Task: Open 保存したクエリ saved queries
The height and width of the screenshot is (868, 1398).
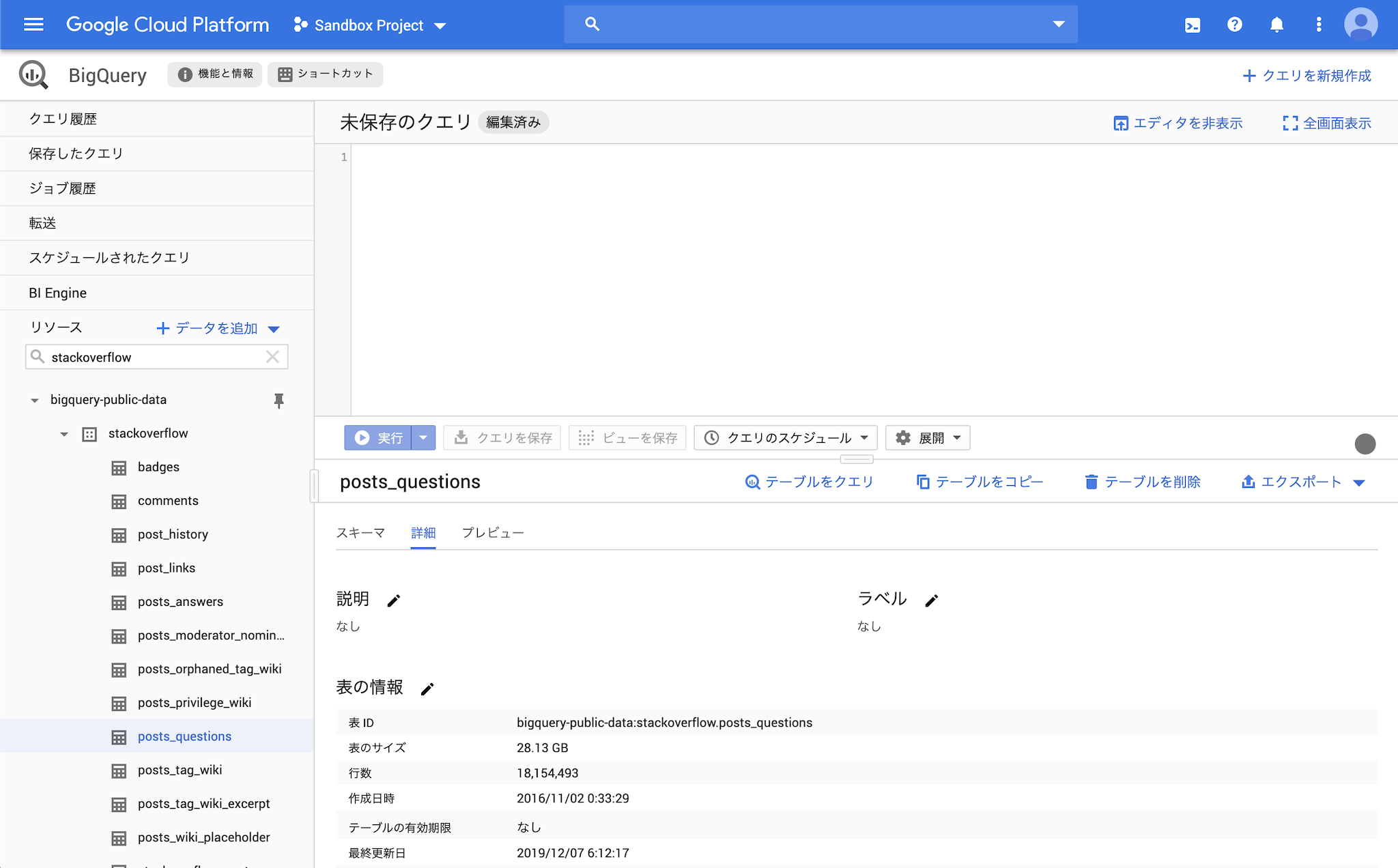Action: (157, 154)
